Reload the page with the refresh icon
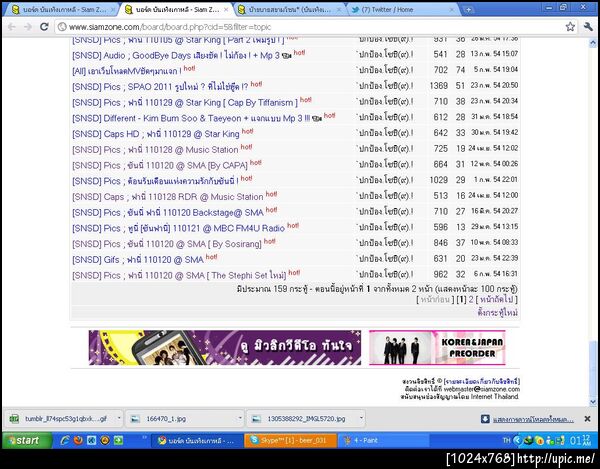600x469 pixels. click(44, 27)
